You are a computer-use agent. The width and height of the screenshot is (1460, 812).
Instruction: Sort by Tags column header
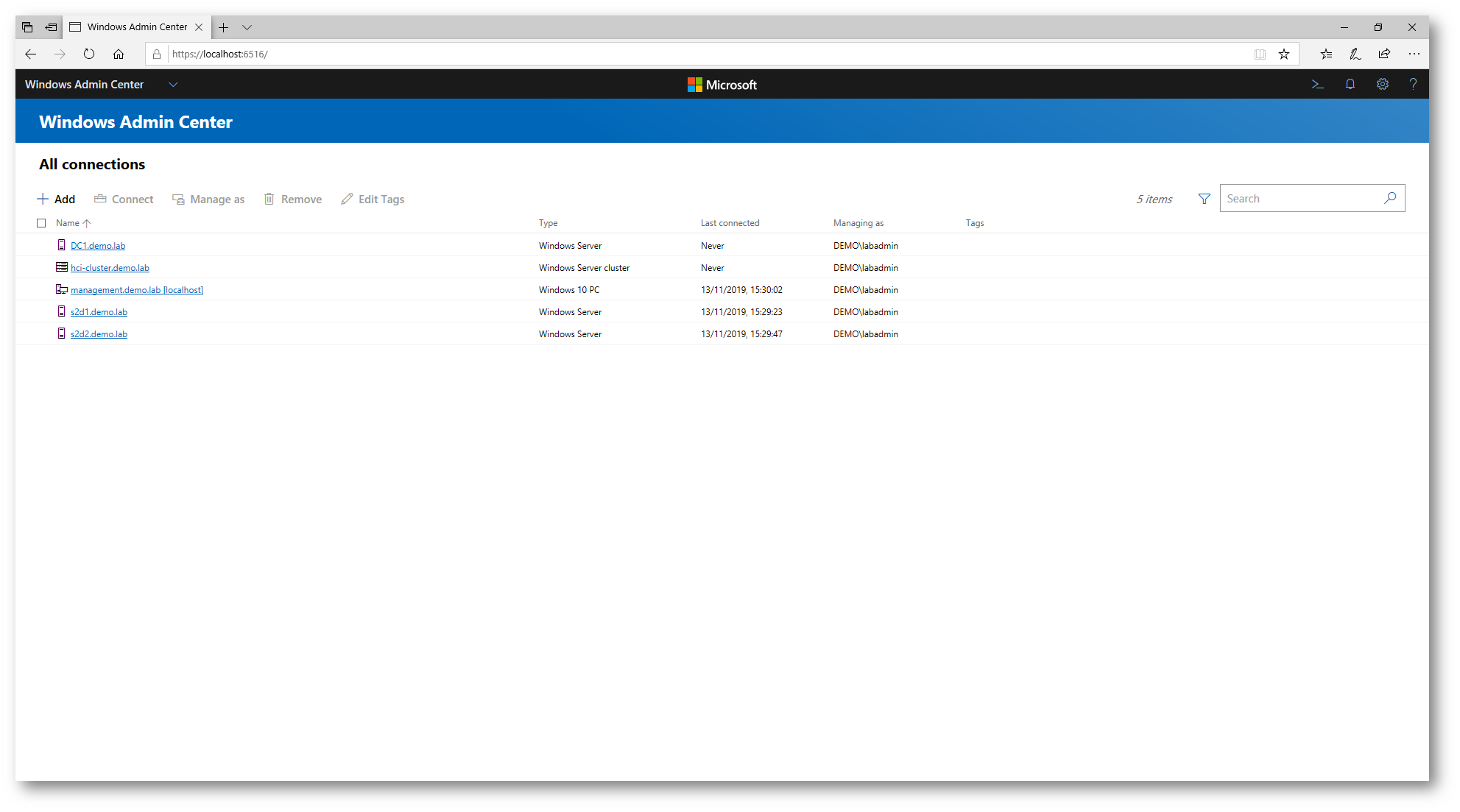click(x=975, y=223)
